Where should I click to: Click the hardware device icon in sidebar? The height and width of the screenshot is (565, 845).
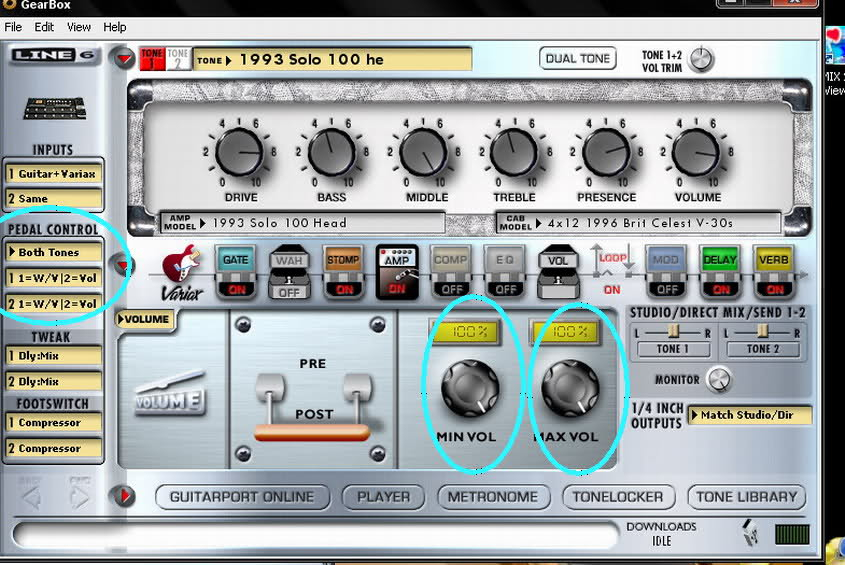coord(53,108)
